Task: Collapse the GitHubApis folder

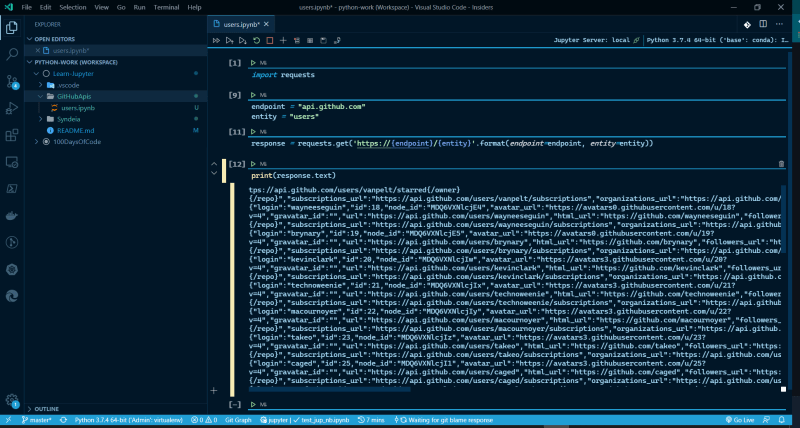Action: click(x=41, y=96)
